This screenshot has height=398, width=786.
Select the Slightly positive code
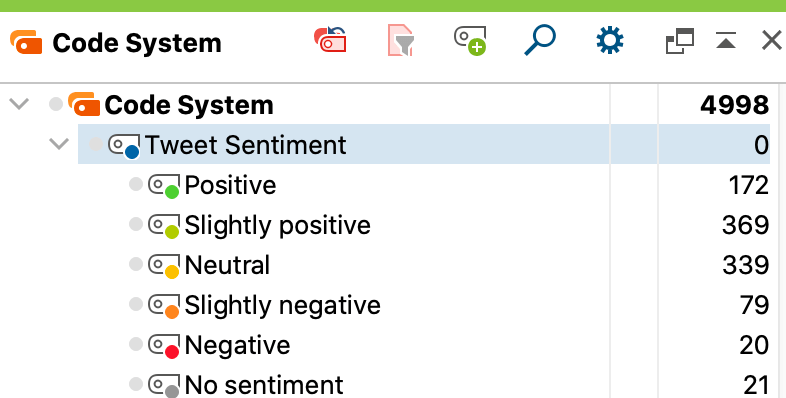coord(278,225)
